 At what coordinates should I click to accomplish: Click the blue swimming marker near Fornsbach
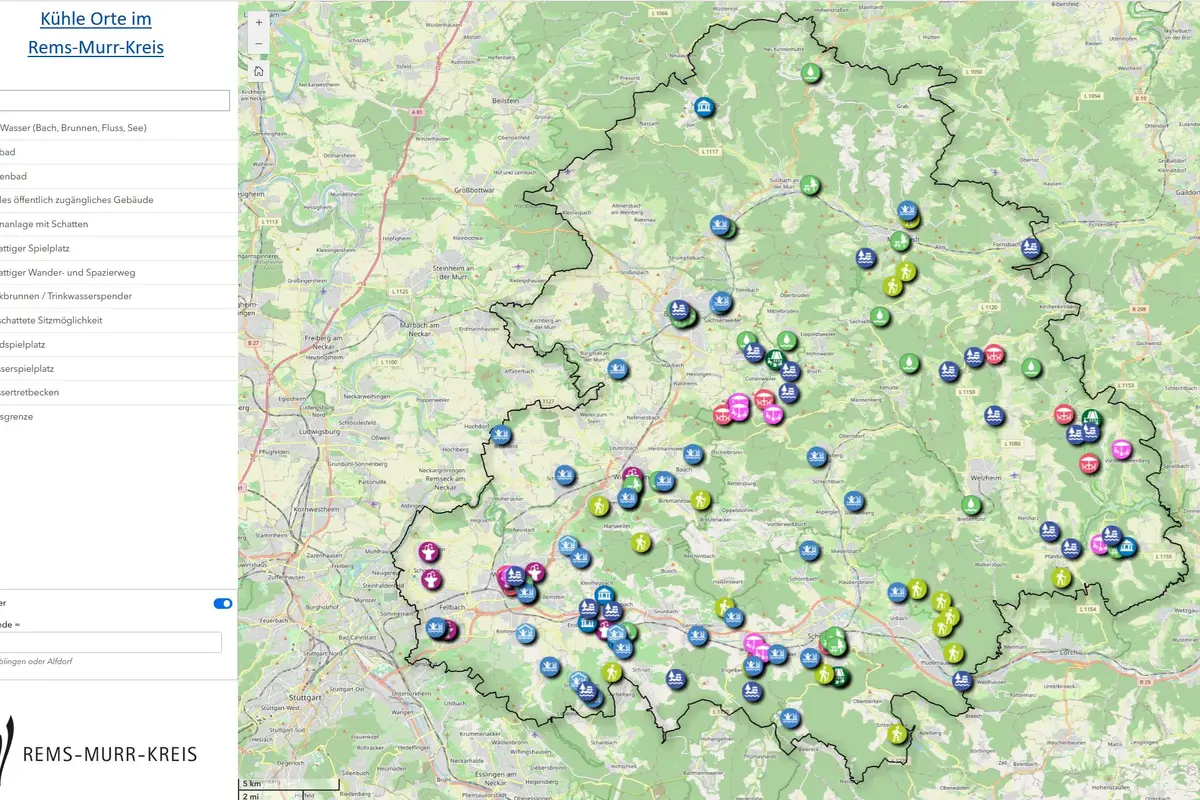point(1031,249)
